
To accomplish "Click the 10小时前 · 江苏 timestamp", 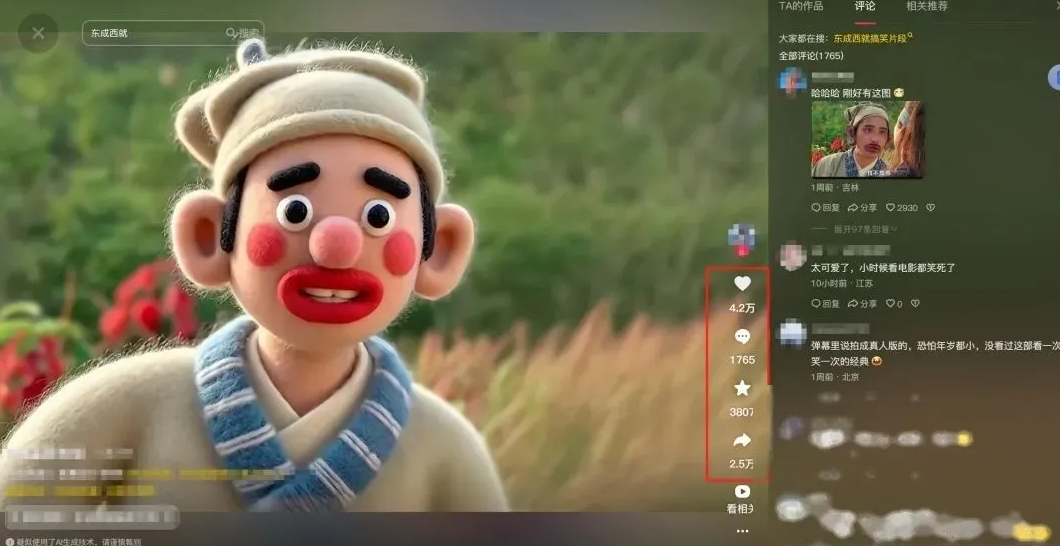I will (842, 284).
